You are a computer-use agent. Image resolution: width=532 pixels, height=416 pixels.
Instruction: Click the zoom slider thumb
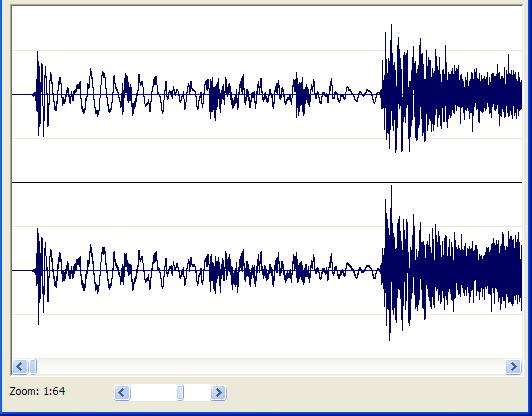[180, 393]
